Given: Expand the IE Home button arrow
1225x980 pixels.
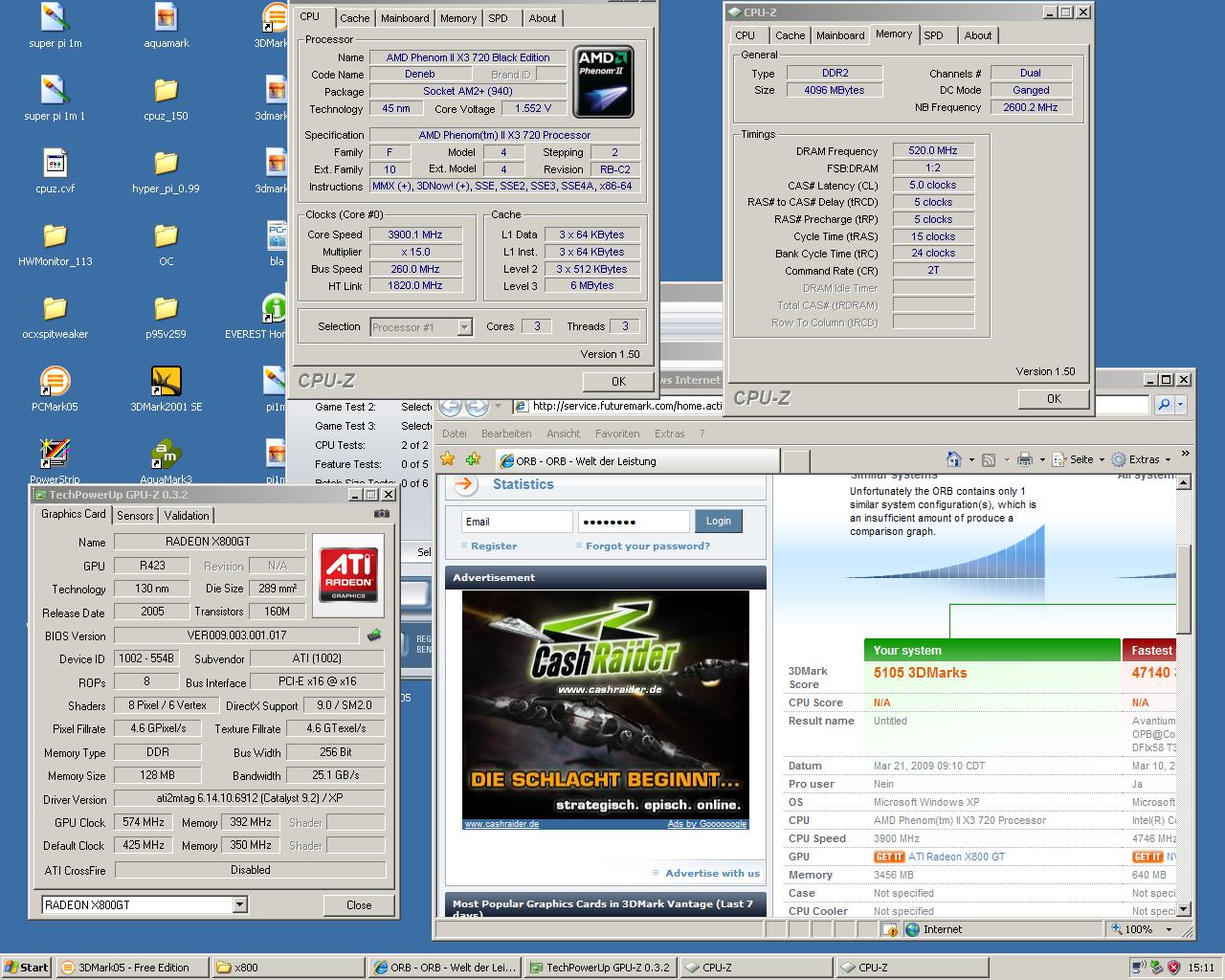Looking at the screenshot, I should pyautogui.click(x=970, y=460).
